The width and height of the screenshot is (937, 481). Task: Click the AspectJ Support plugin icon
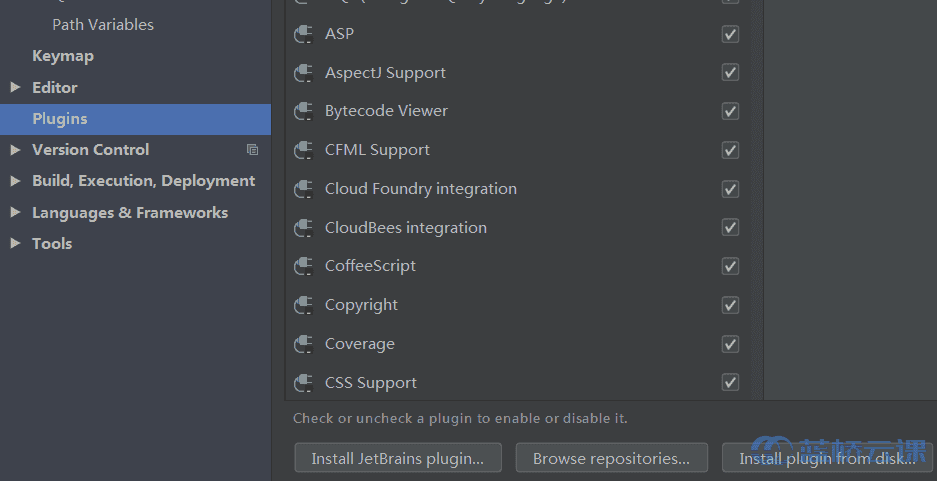(304, 73)
